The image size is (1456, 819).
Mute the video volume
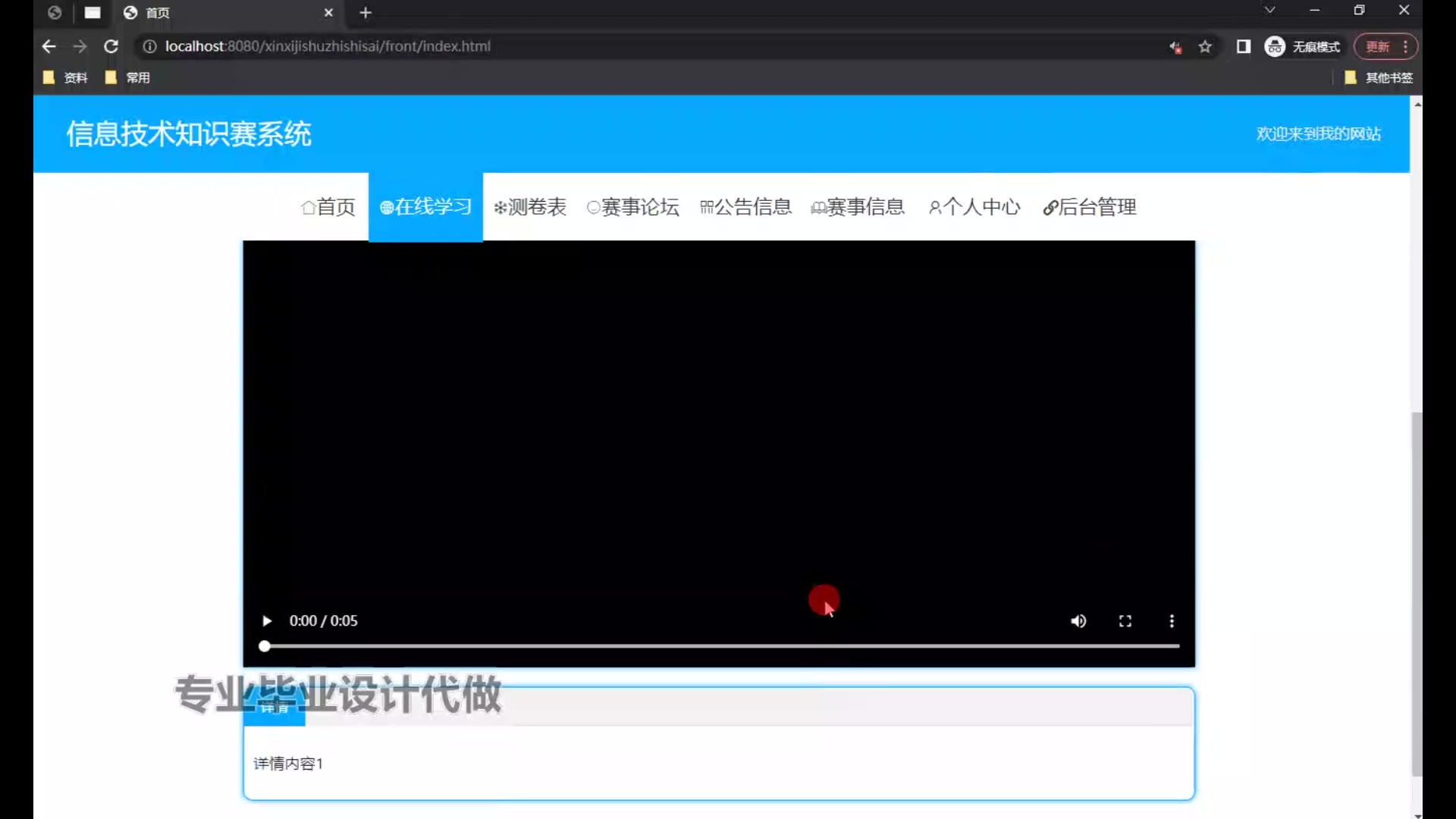click(1078, 621)
